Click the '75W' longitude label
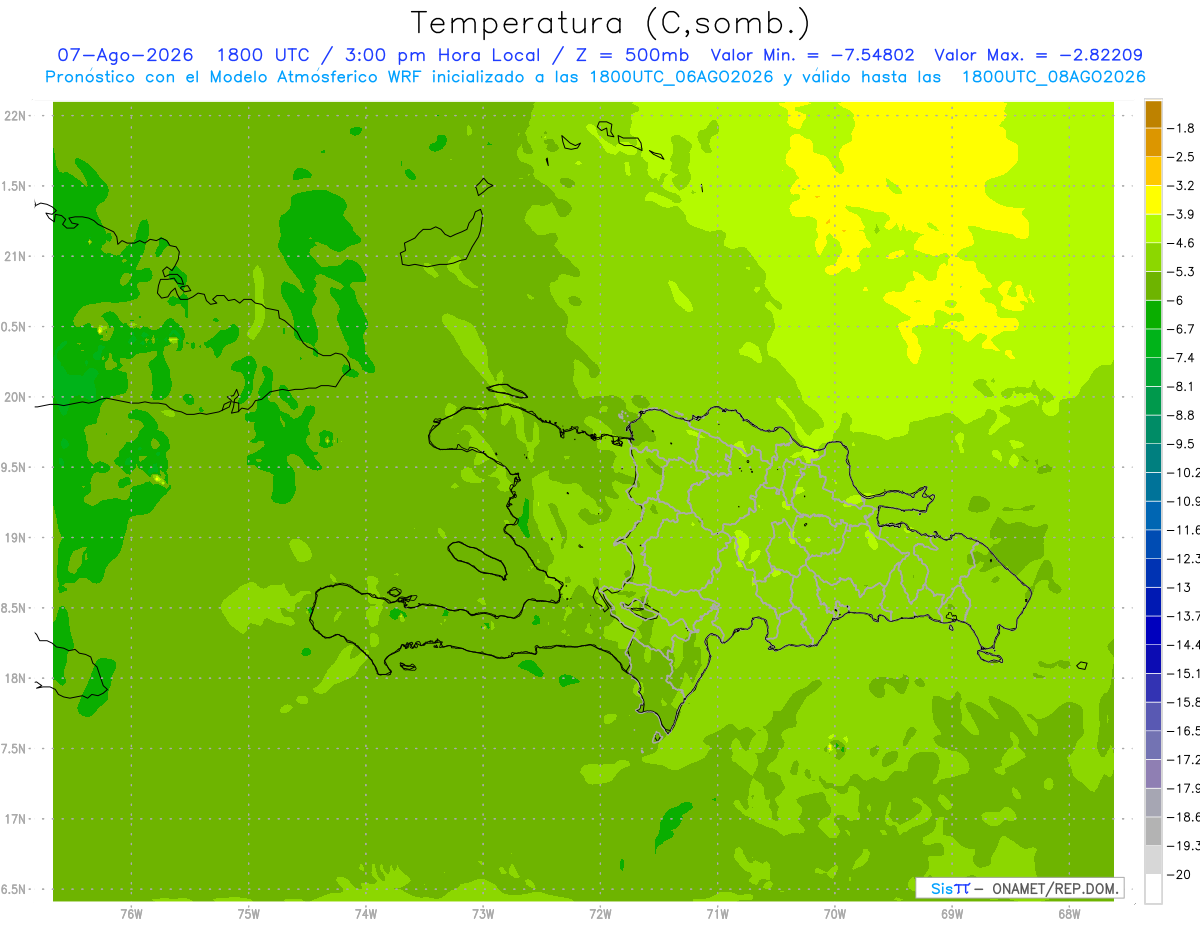The image size is (1200, 927). point(249,913)
